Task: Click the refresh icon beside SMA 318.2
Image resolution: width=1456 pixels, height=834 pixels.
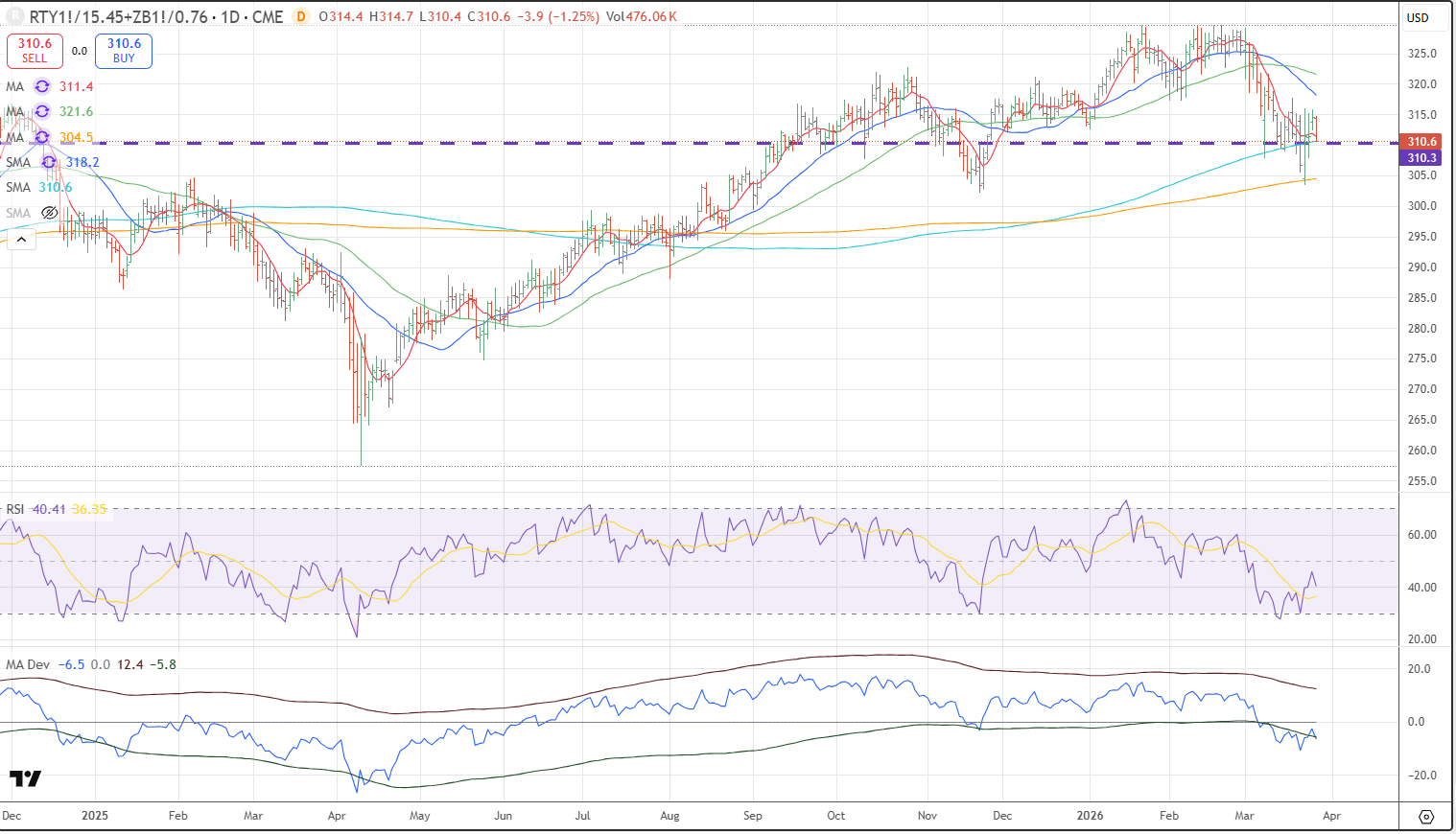Action: 49,162
